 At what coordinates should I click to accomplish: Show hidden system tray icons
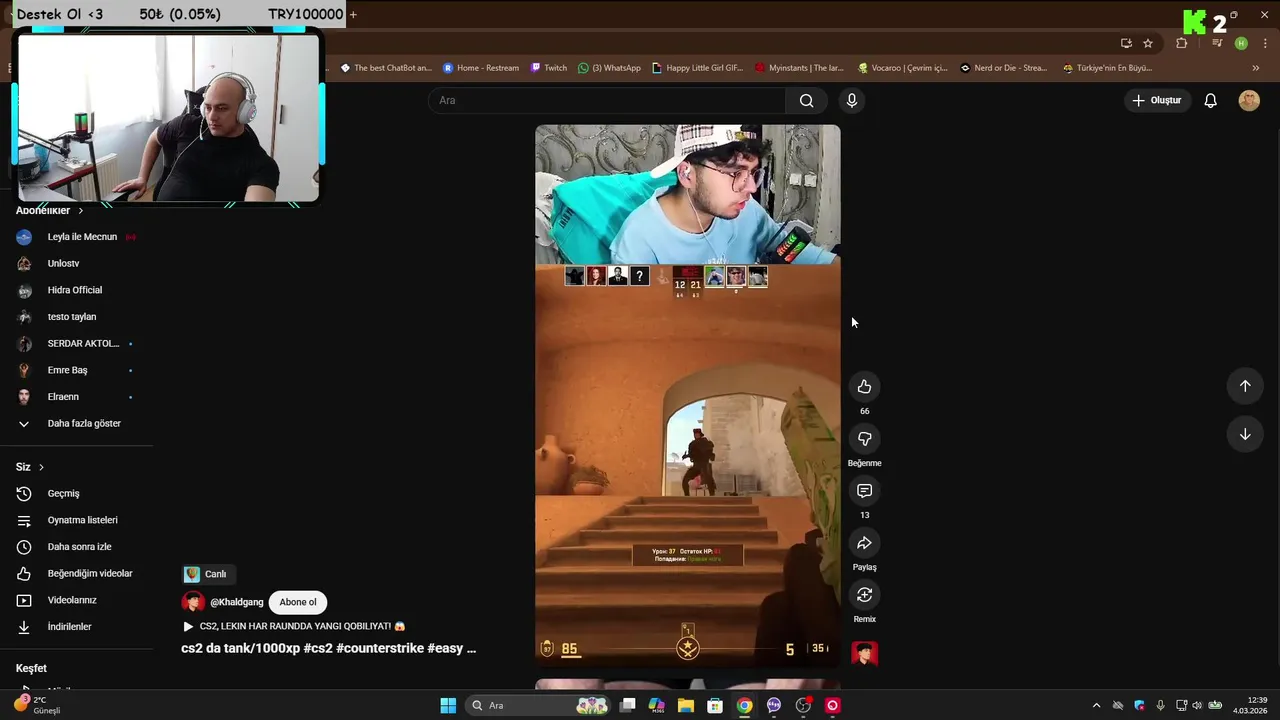pyautogui.click(x=1096, y=705)
